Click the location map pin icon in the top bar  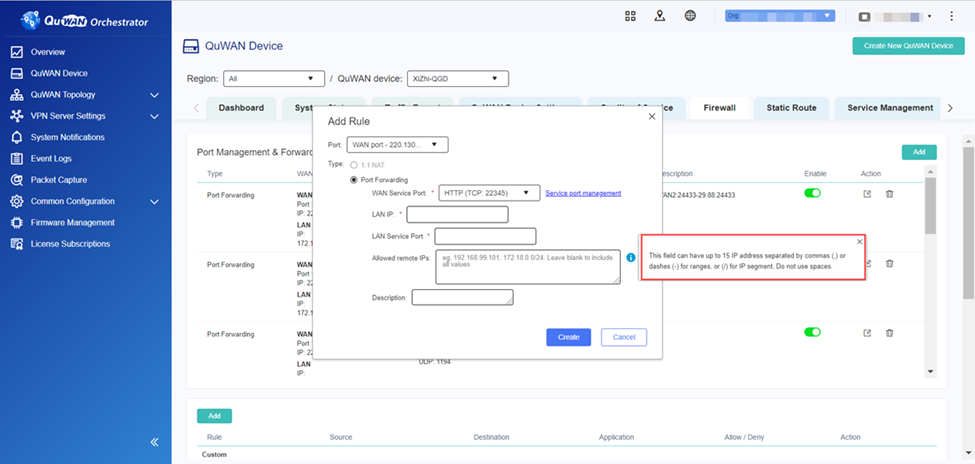(660, 16)
